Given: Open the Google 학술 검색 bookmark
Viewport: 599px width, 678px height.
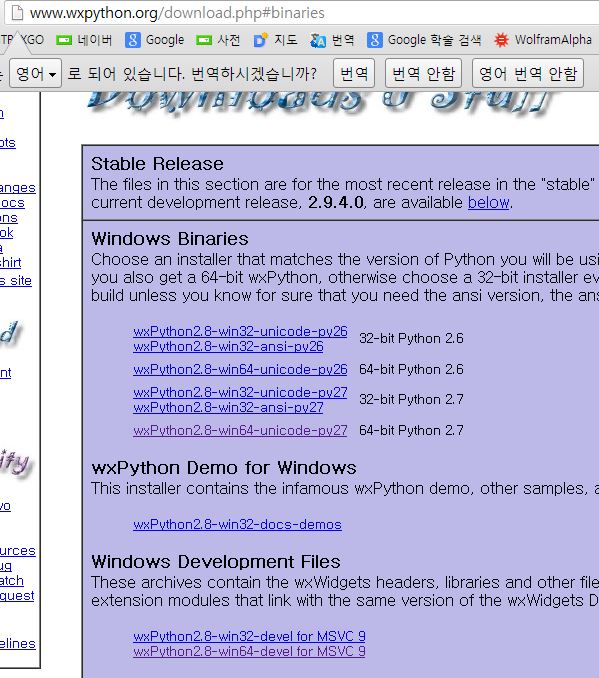Looking at the screenshot, I should click(424, 40).
